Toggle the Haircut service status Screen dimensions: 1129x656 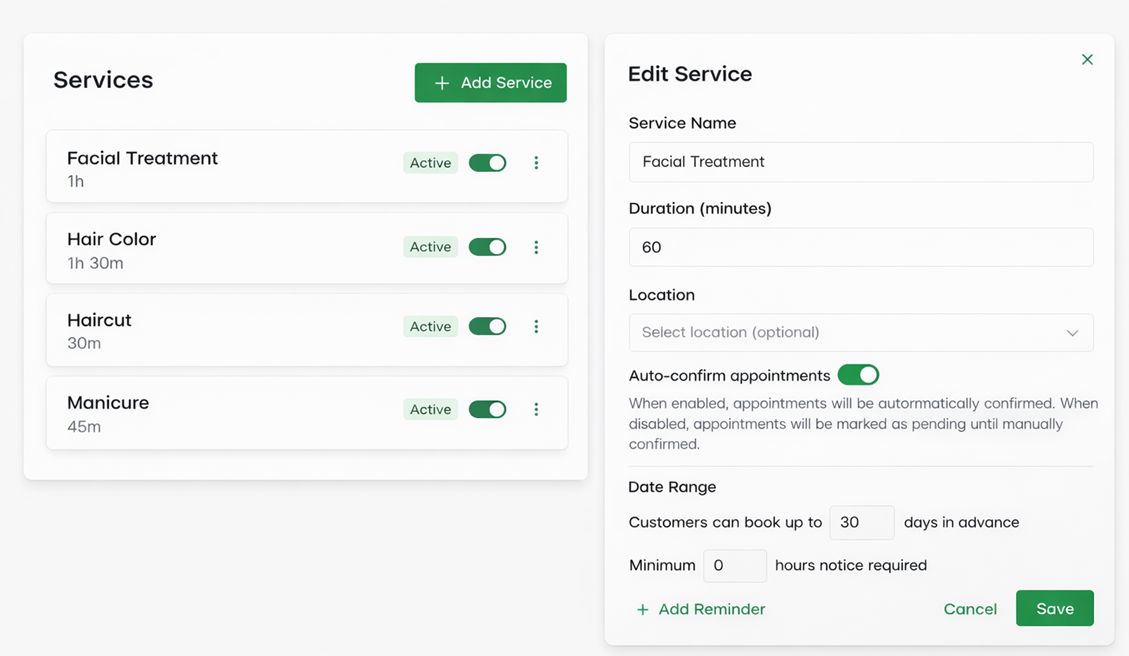pyautogui.click(x=487, y=326)
